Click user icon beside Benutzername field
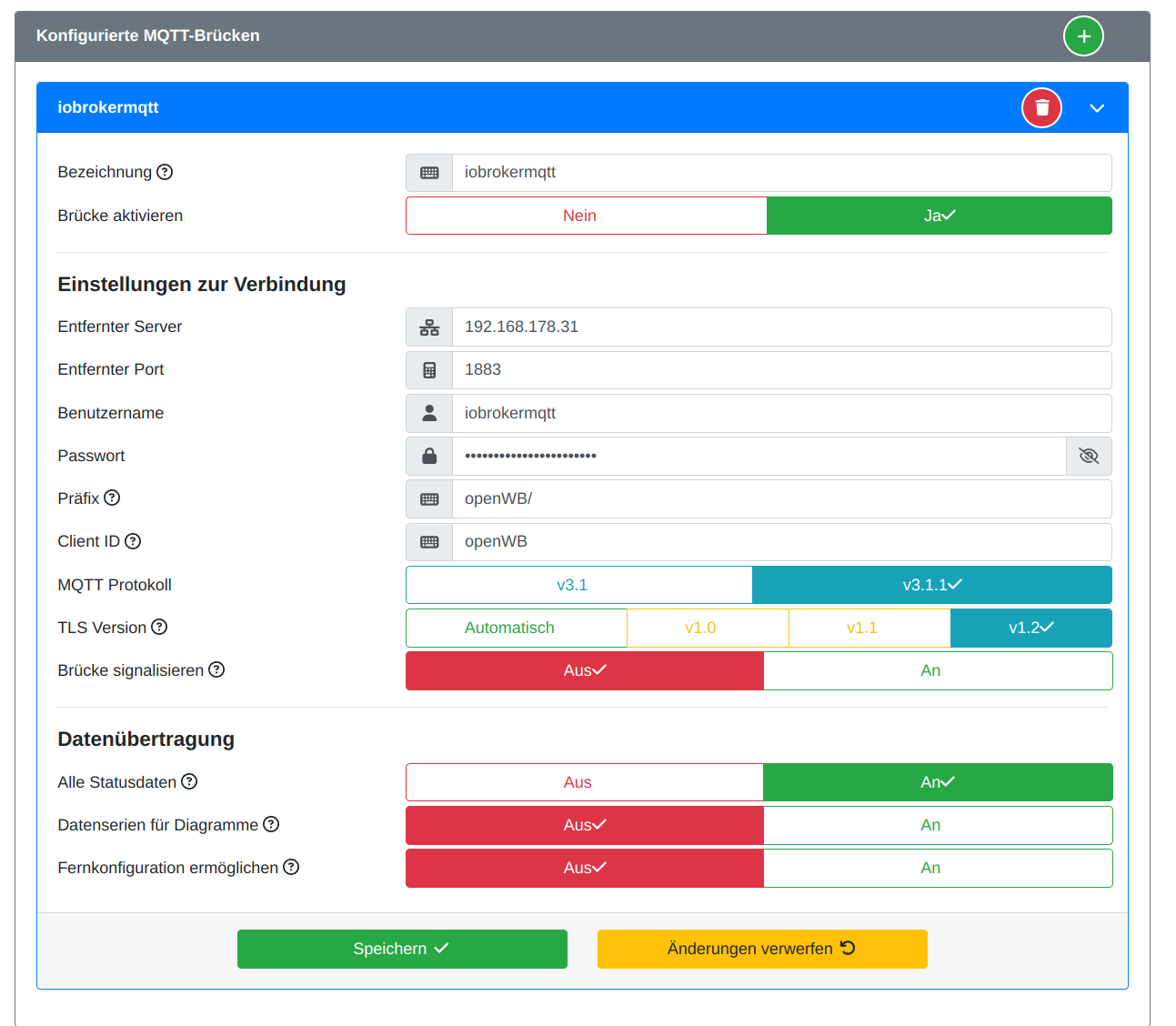Viewport: 1176px width, 1026px height. (429, 413)
